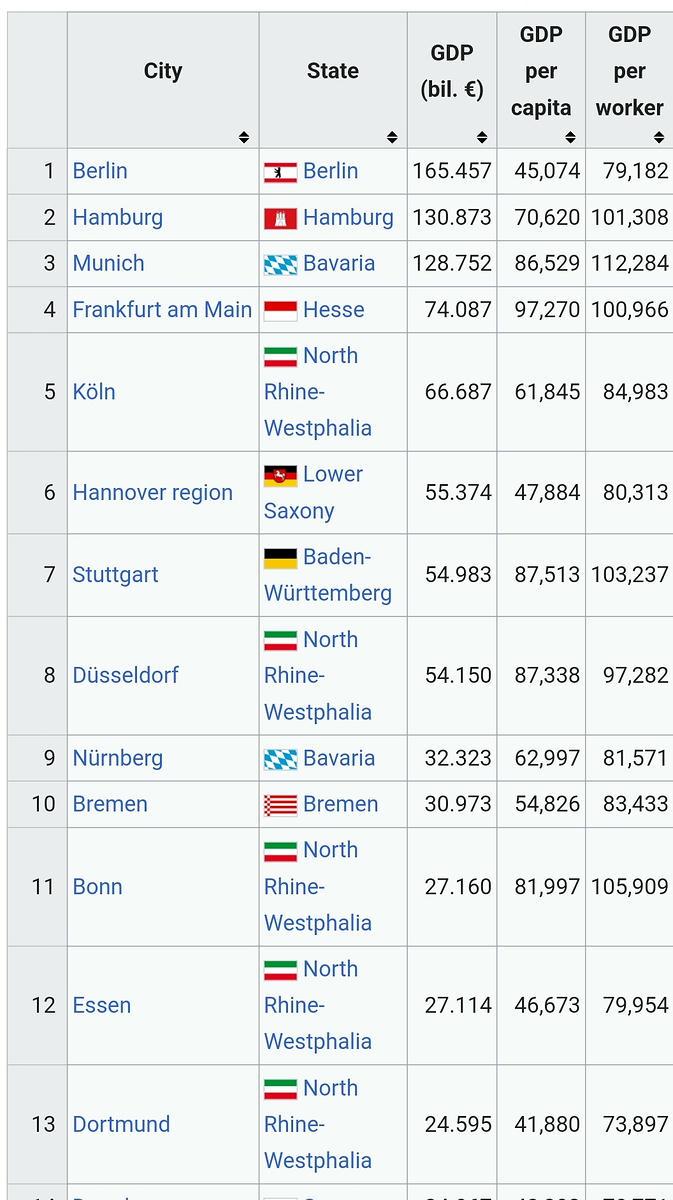Click North Rhine-Westphalia flag in Köln row
The width and height of the screenshot is (673, 1200).
tap(280, 356)
